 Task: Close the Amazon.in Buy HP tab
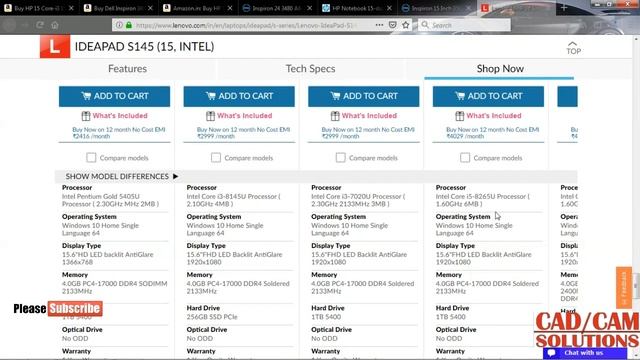coord(230,8)
